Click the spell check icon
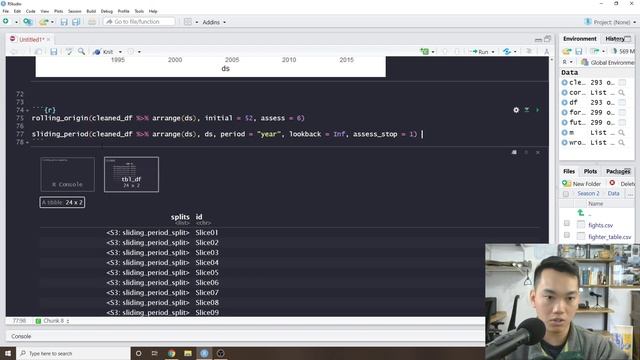The width and height of the screenshot is (640, 360). coord(69,51)
